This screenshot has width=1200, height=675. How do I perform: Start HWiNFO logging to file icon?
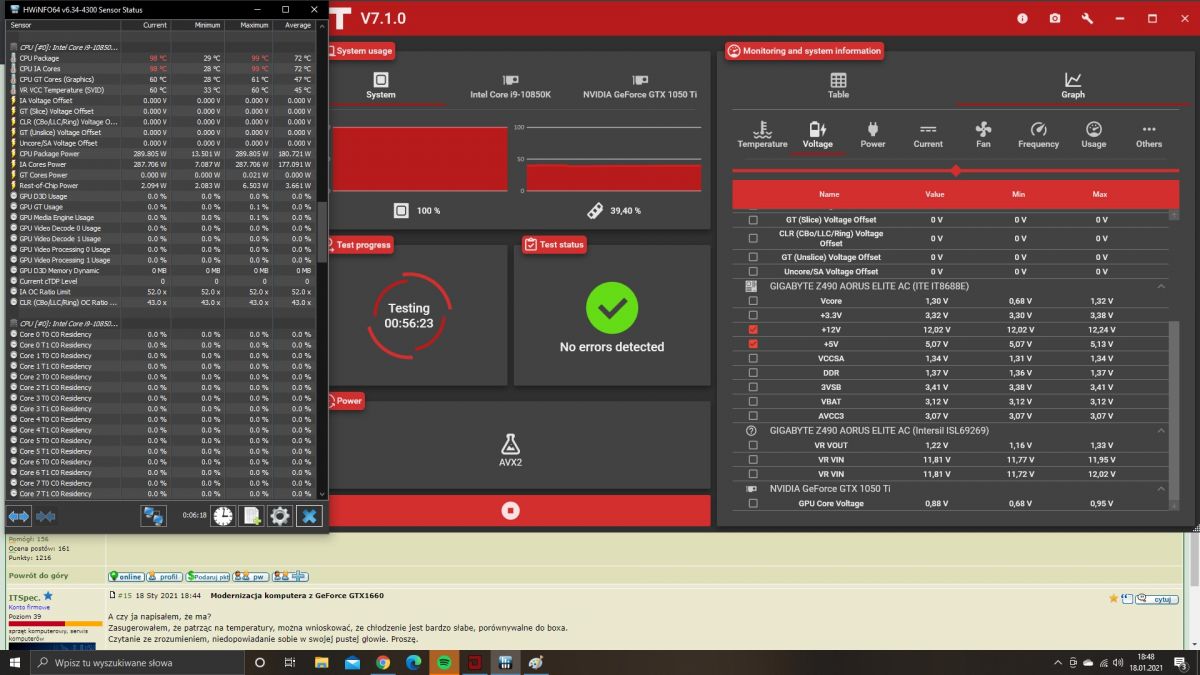pyautogui.click(x=252, y=516)
